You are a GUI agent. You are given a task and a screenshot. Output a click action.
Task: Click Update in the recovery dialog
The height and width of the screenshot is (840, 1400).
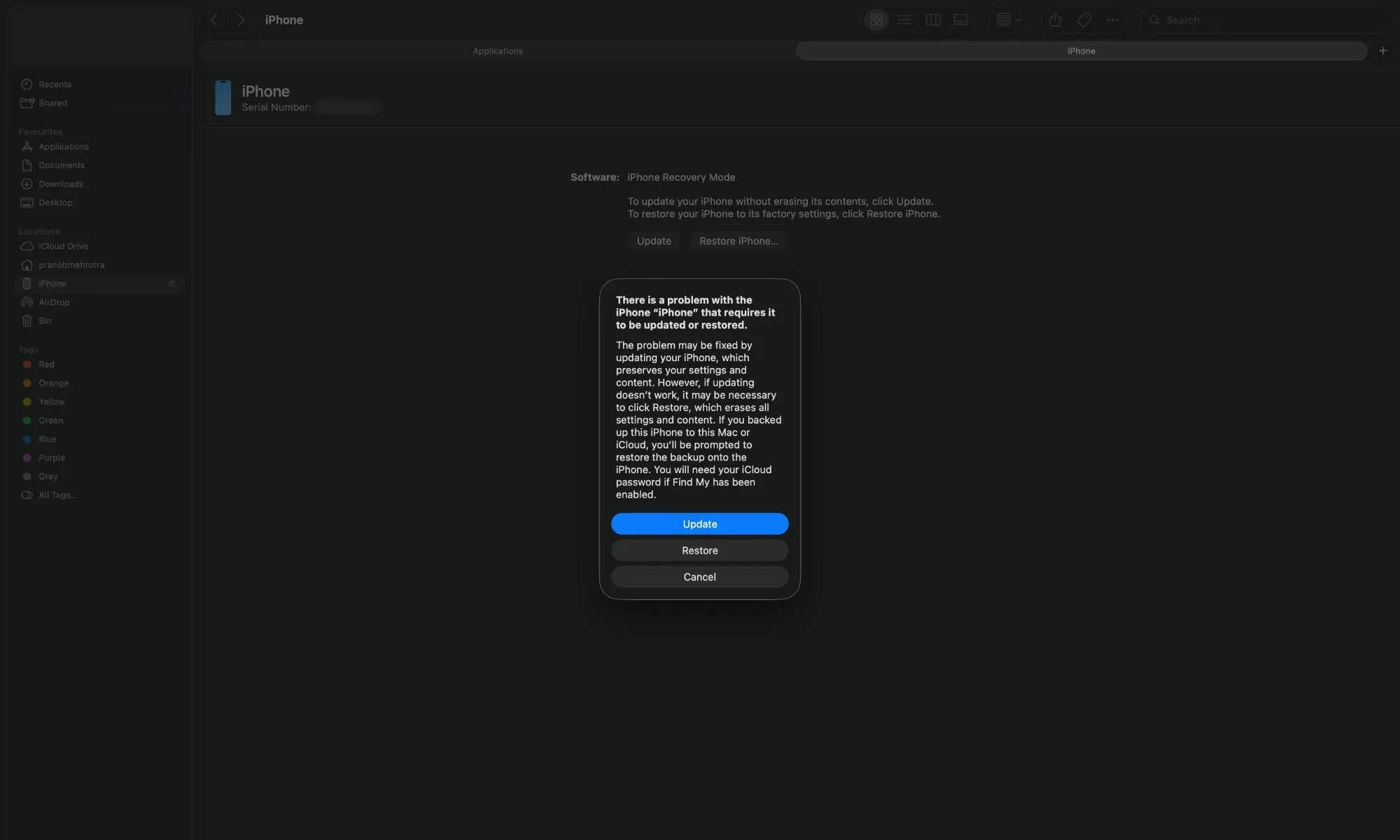click(x=699, y=524)
